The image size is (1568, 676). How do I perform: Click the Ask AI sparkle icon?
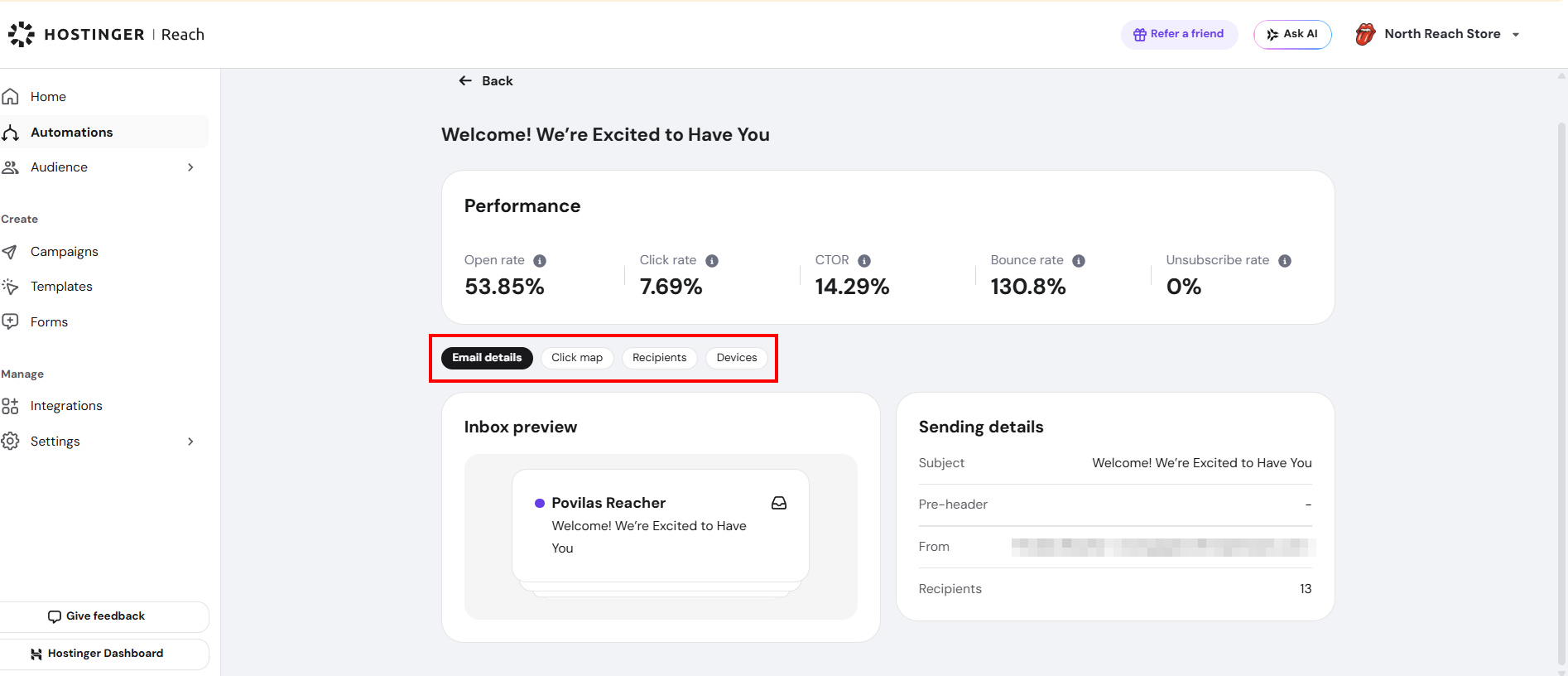[x=1272, y=35]
